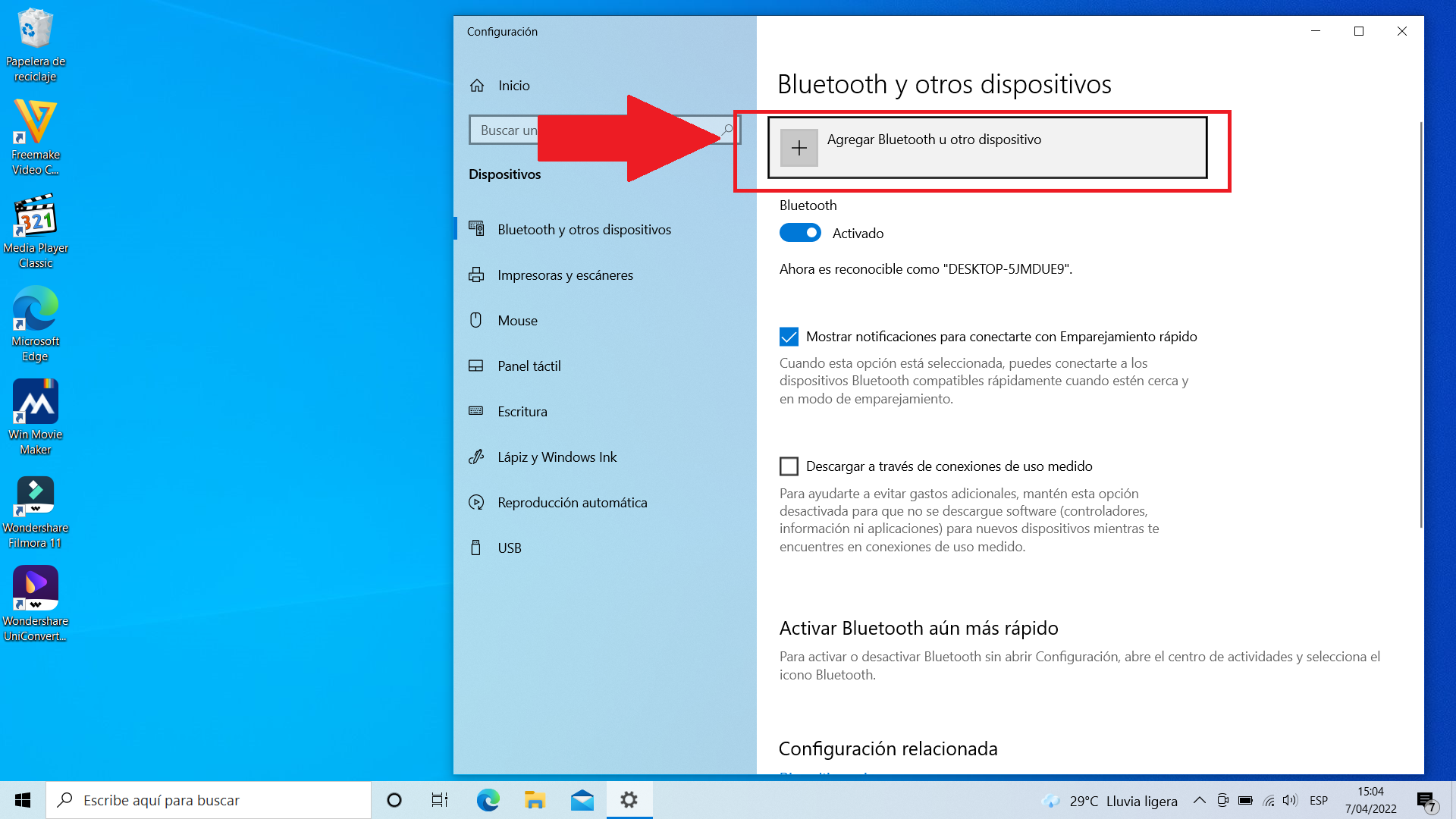
Task: Click Agregar Bluetooth u otro dispositivo
Action: [934, 140]
